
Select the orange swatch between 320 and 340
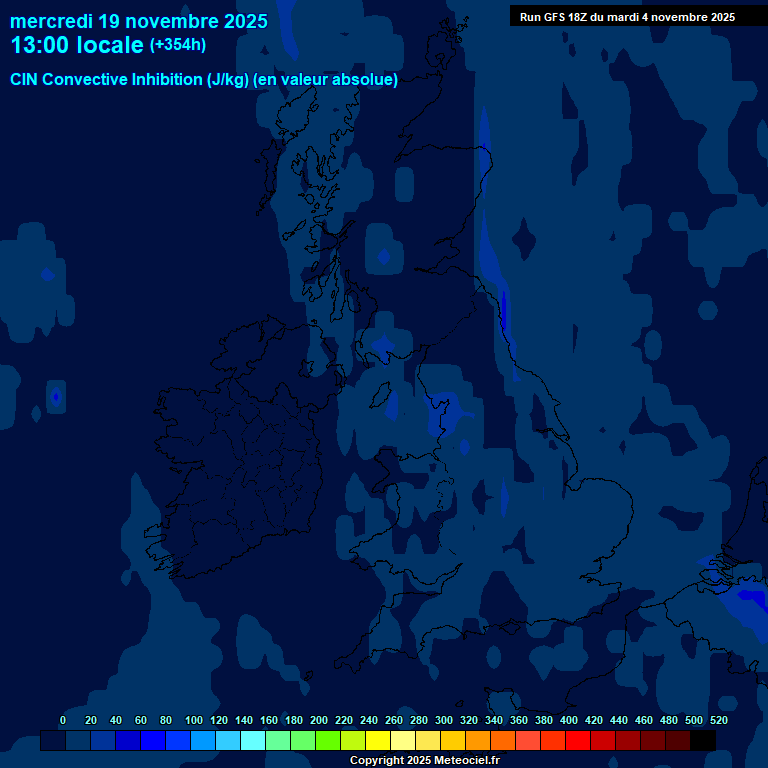pos(478,740)
